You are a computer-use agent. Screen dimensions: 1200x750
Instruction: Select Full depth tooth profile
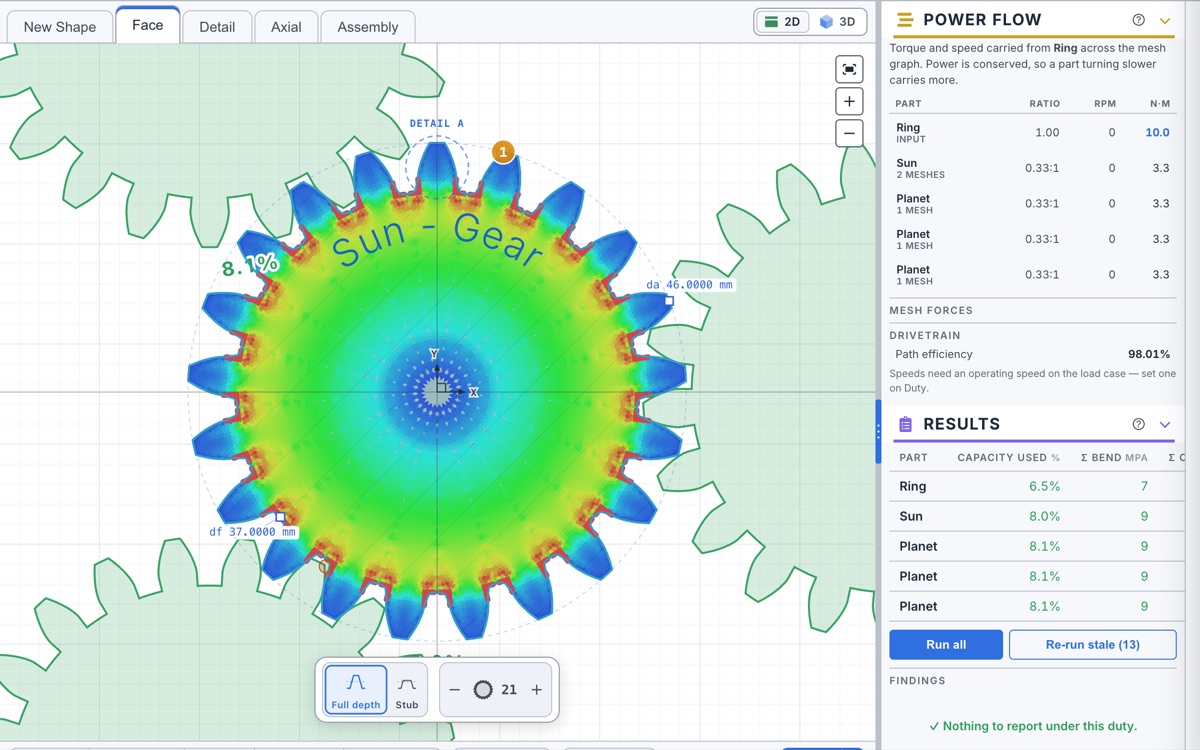pos(356,690)
